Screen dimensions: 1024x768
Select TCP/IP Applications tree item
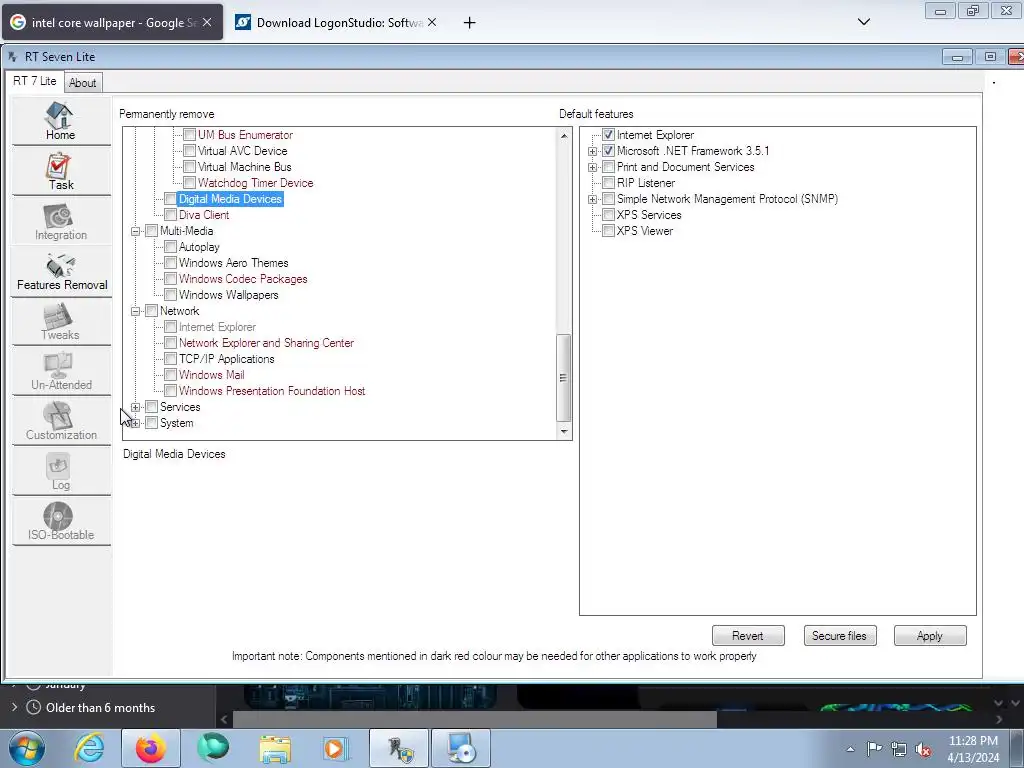coord(227,359)
